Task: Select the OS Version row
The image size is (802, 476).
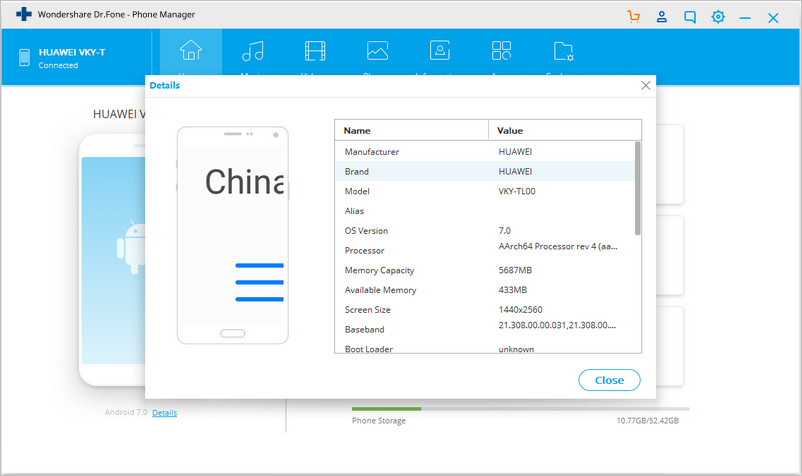Action: click(485, 231)
